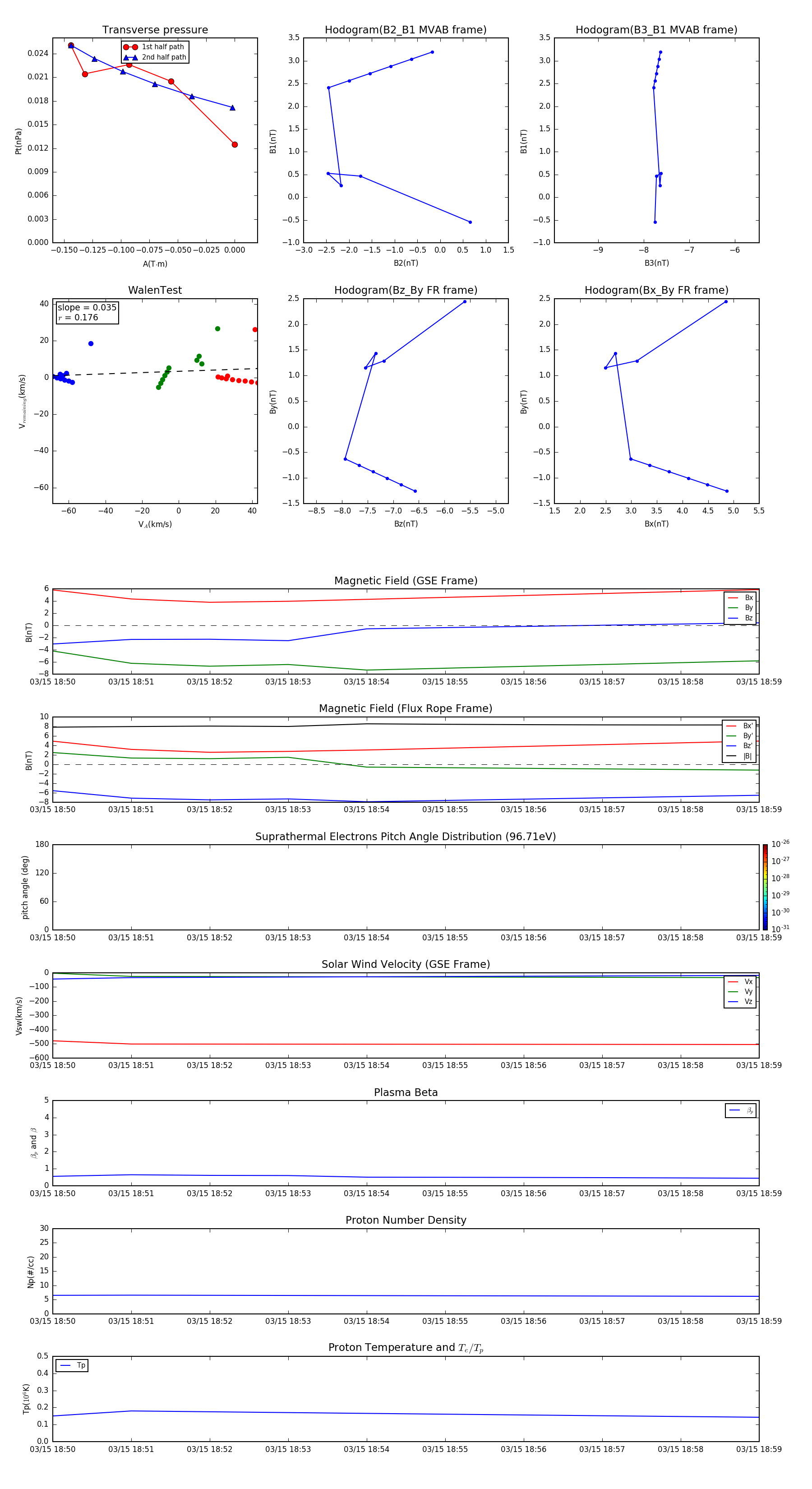Click the 'Magnetic Field (Flux Rope Frame)' title

coord(406,708)
